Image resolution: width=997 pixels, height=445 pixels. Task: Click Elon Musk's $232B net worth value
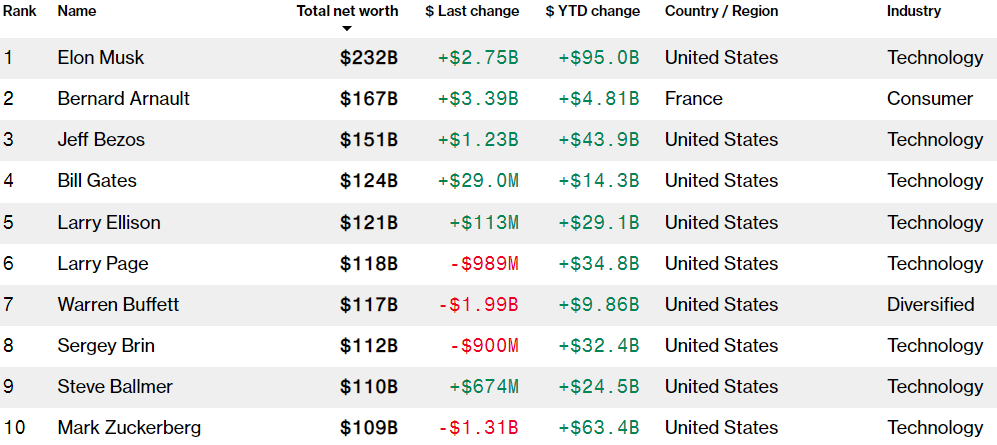coord(369,58)
